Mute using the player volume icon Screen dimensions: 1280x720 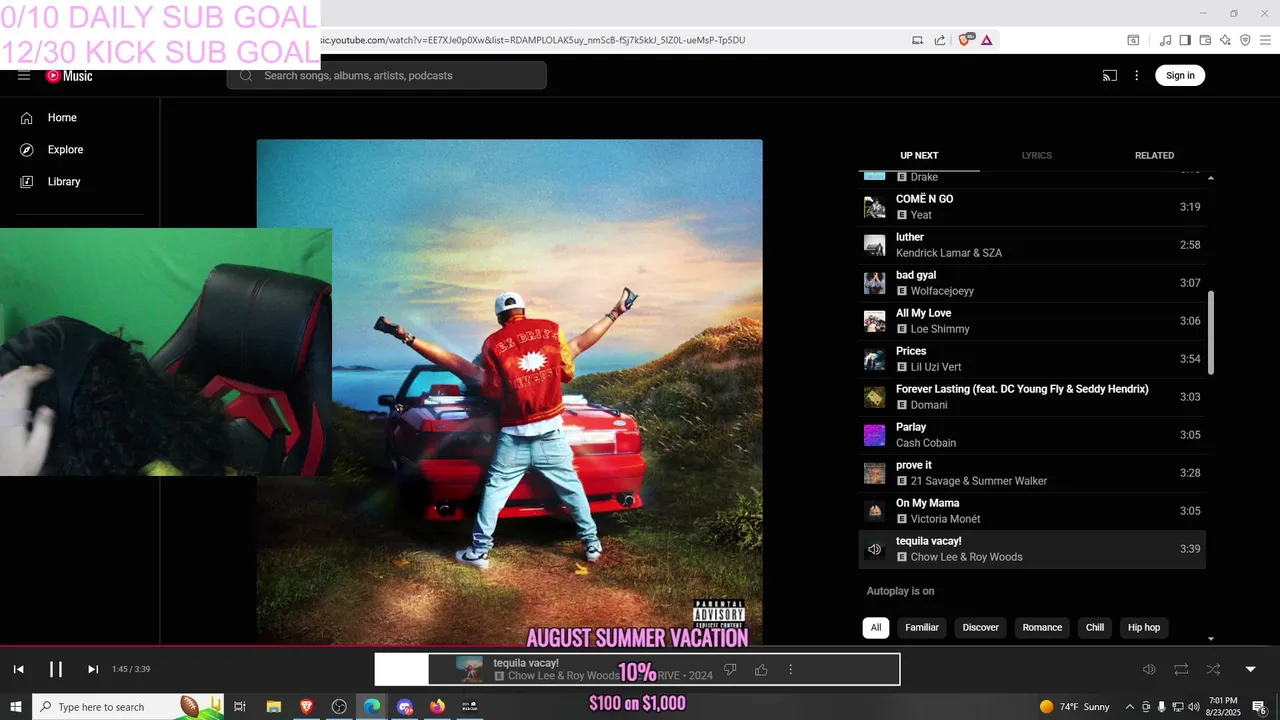1149,669
